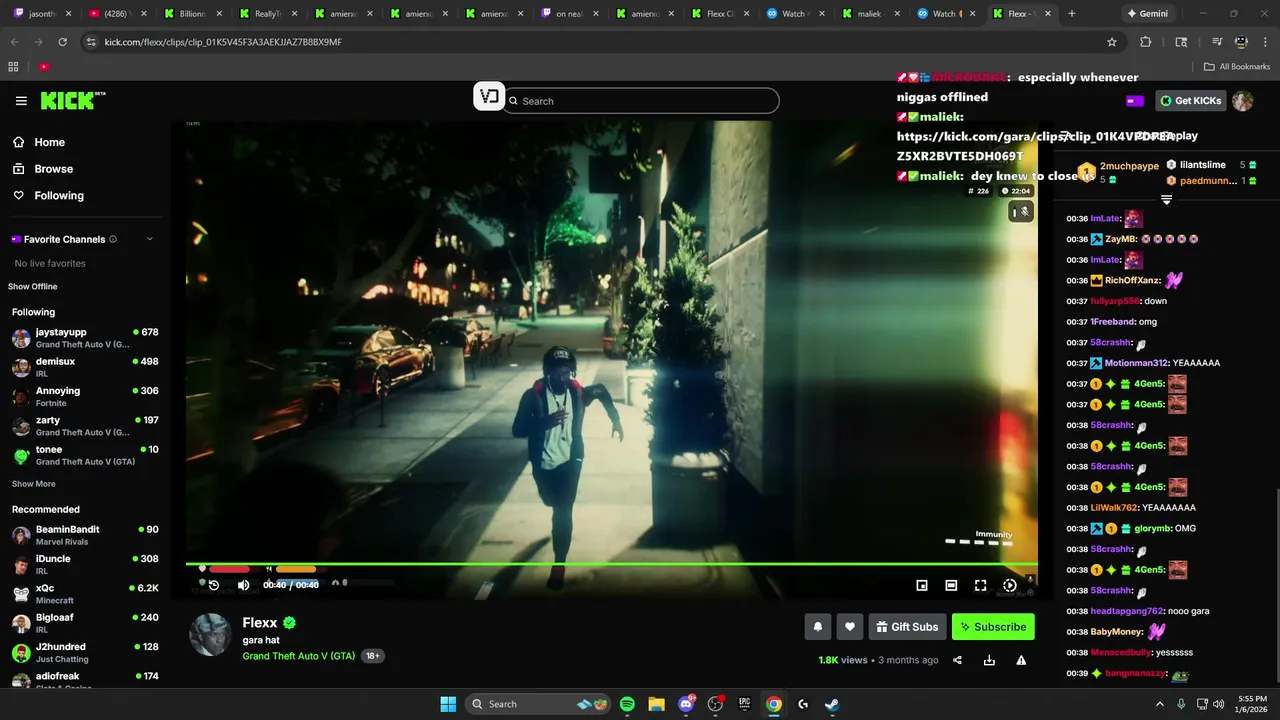This screenshot has width=1280, height=720.
Task: Open Annoying channel in Following
Action: pyautogui.click(x=85, y=397)
